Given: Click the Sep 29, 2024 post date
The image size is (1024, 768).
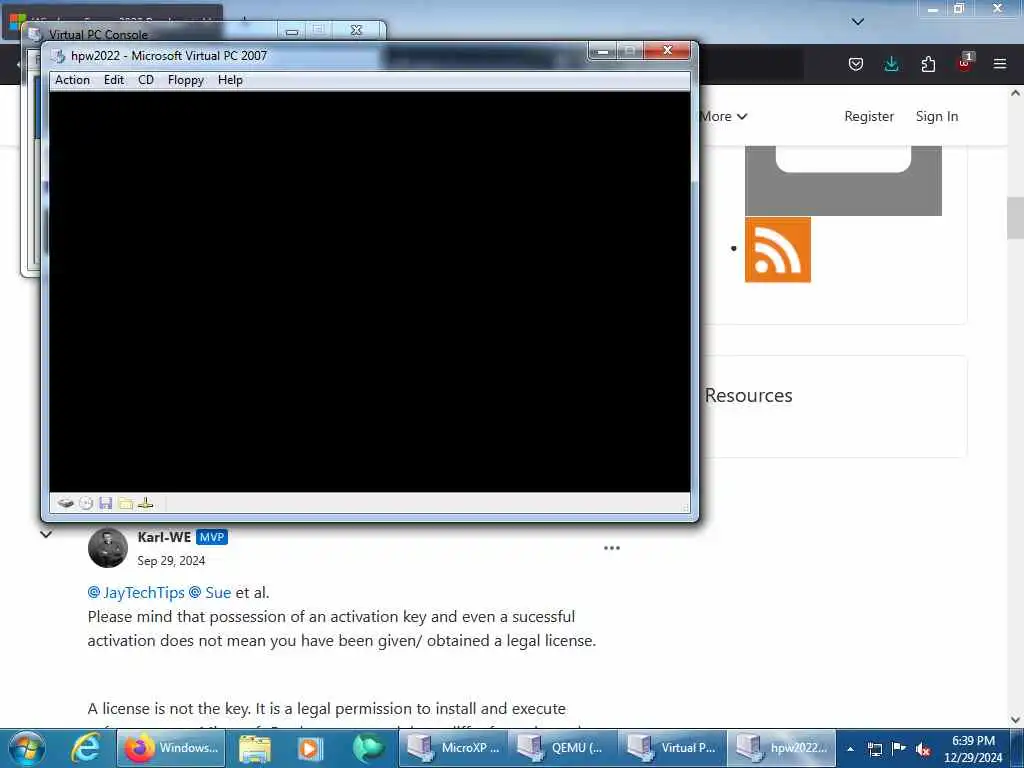Looking at the screenshot, I should click(x=171, y=561).
